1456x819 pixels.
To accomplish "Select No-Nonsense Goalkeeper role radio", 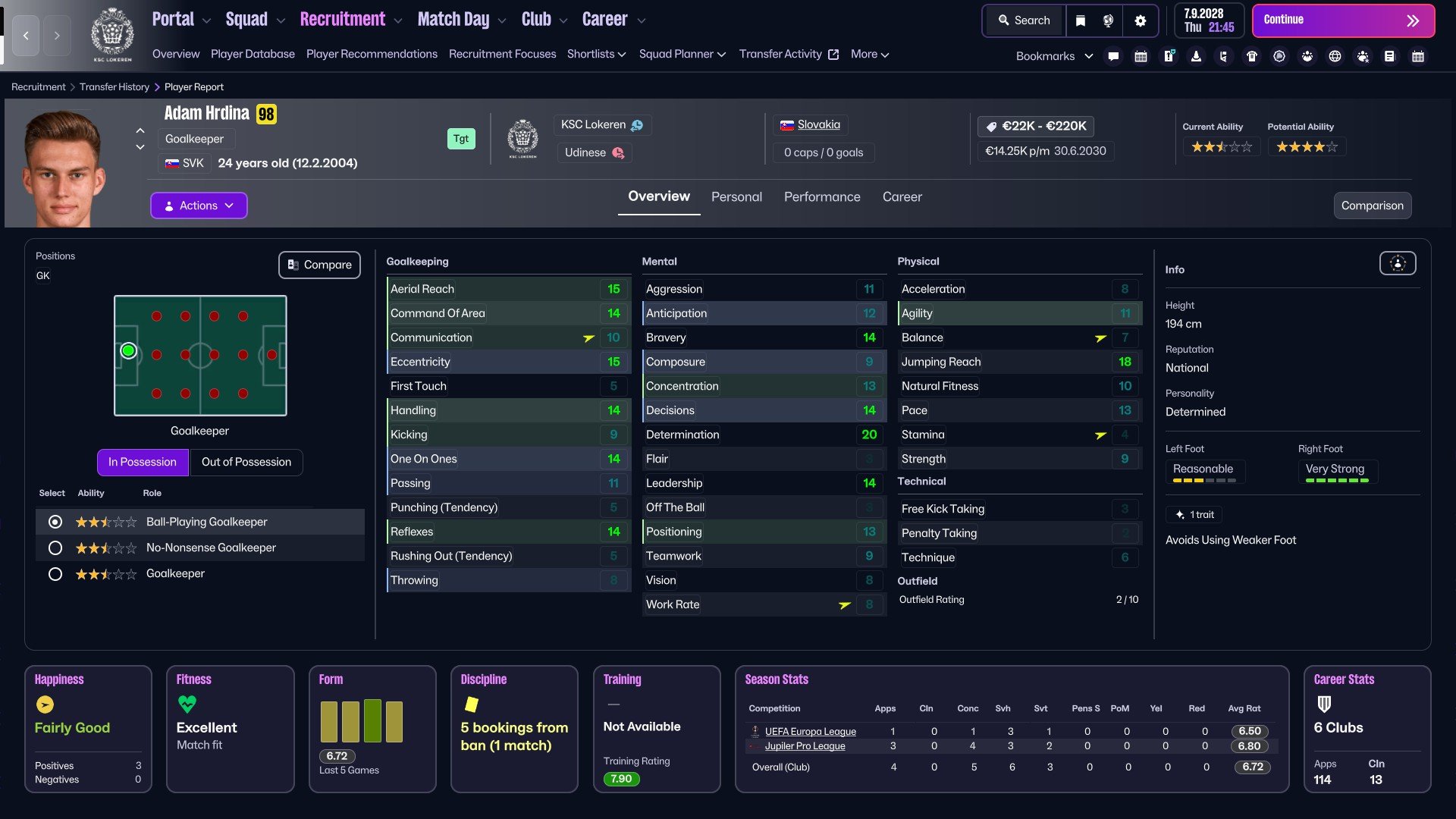I will coord(55,548).
